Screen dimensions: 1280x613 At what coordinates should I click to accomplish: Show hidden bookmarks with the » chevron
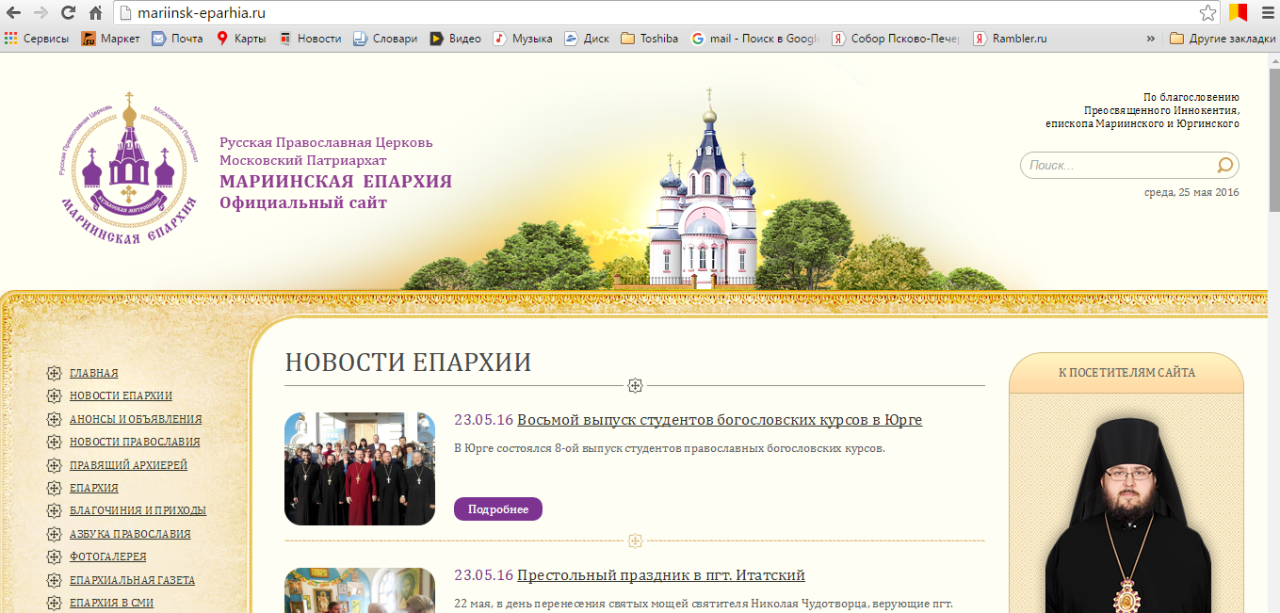[1150, 39]
